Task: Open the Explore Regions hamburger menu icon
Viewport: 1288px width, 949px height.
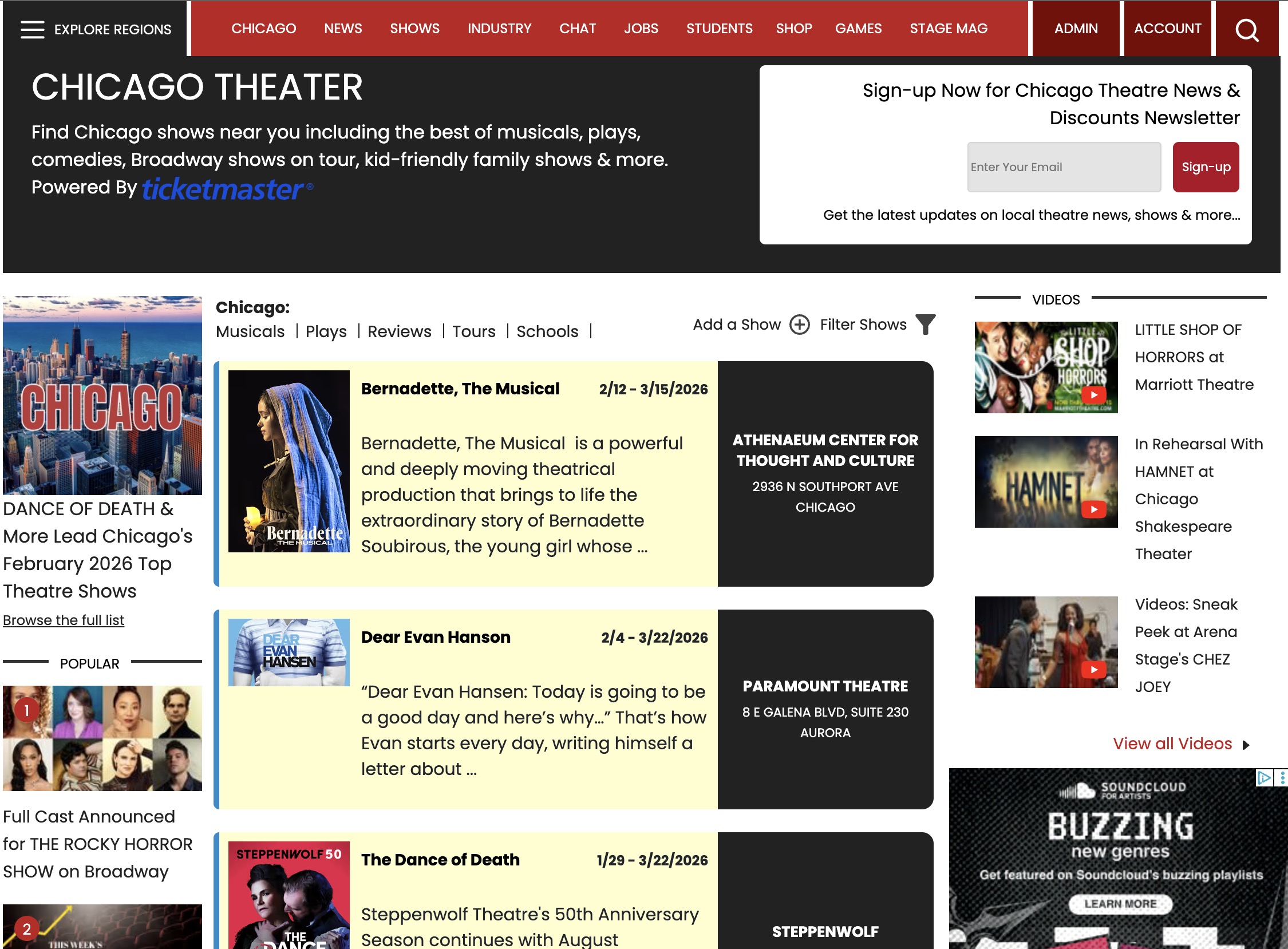Action: tap(32, 29)
